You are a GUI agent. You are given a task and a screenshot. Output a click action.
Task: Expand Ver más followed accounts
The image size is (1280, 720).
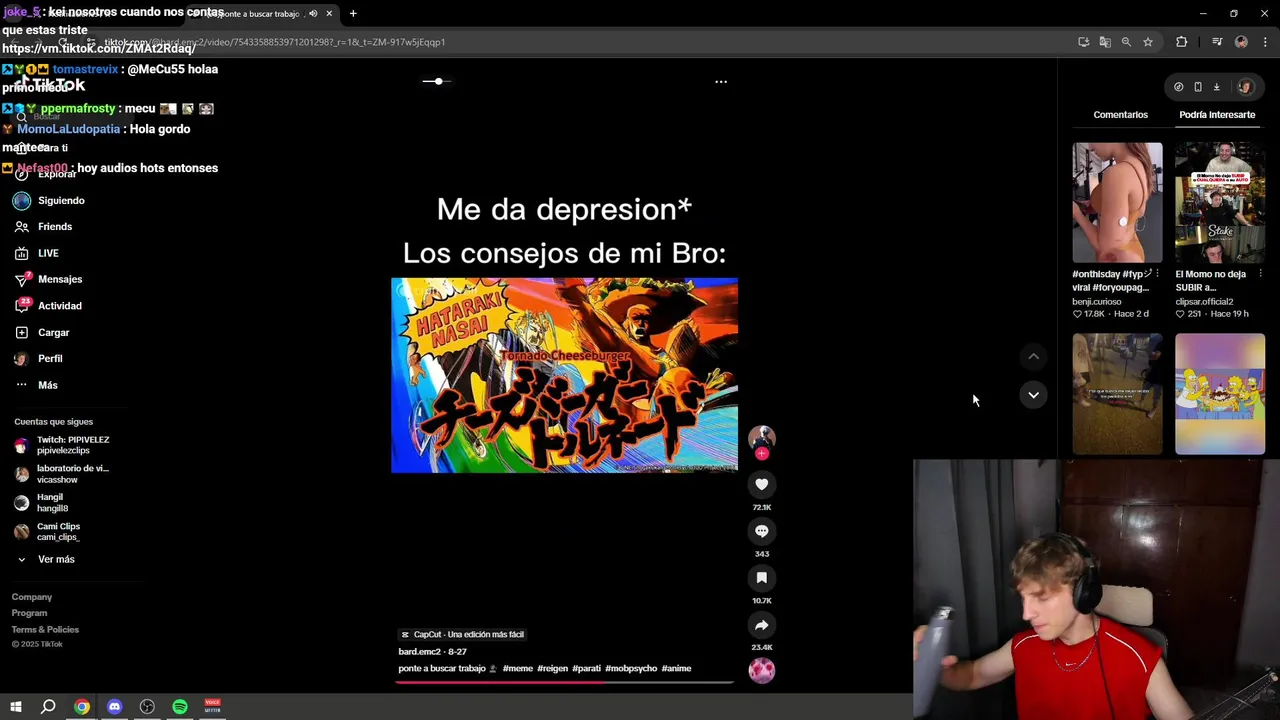click(x=56, y=560)
